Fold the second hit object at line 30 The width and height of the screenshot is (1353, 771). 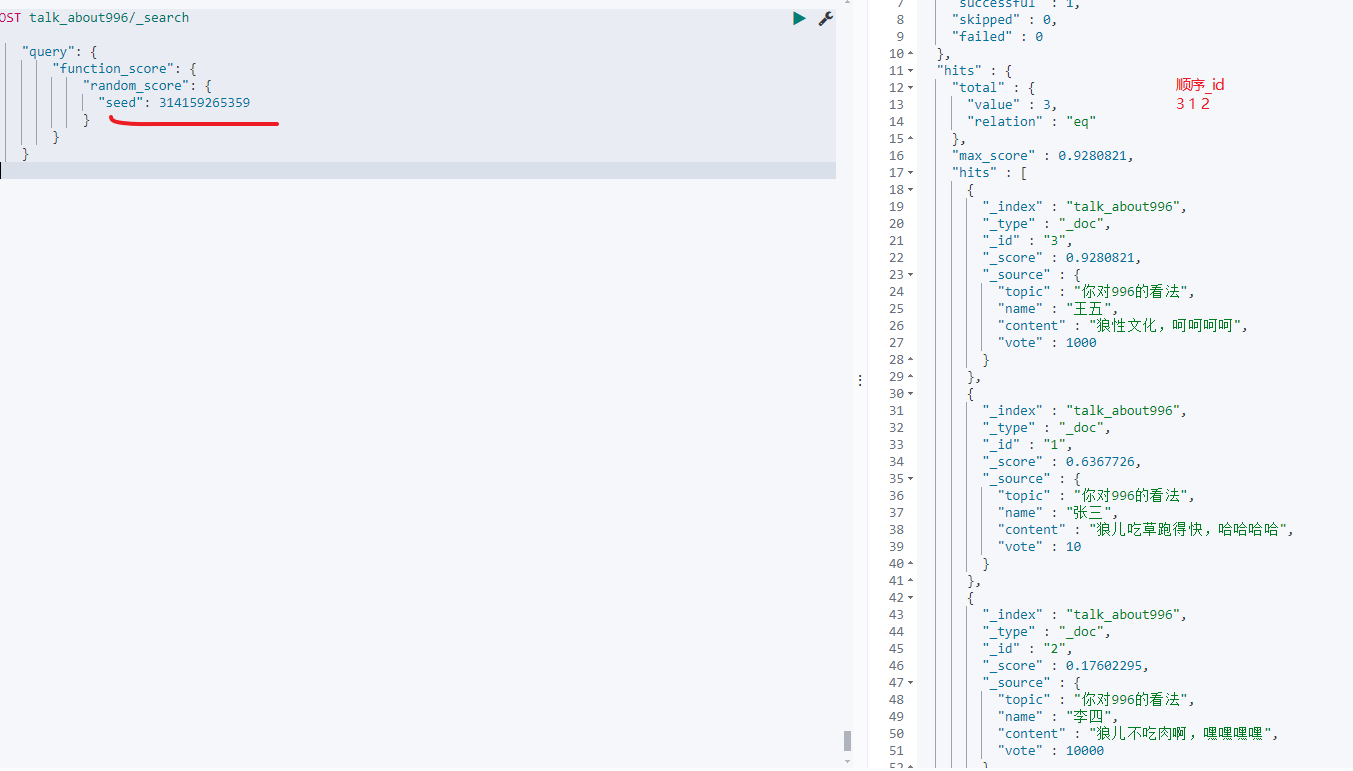tap(911, 394)
